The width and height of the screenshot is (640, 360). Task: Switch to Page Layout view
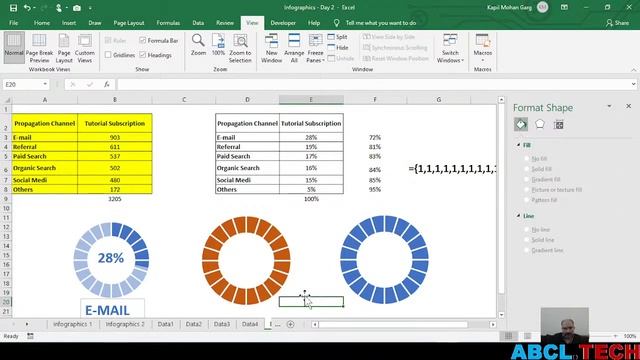64,48
